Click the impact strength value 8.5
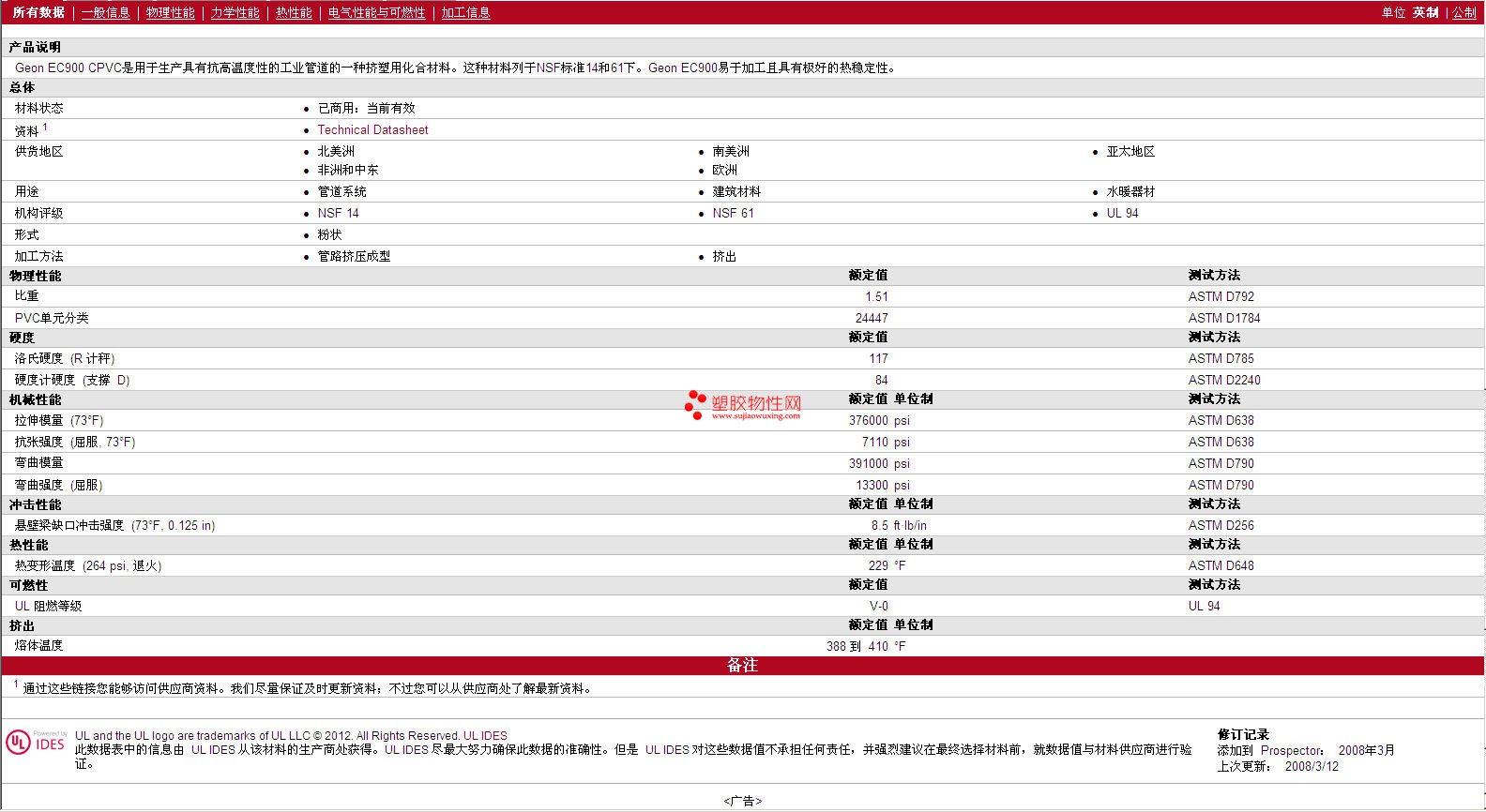This screenshot has height=812, width=1486. tap(879, 526)
